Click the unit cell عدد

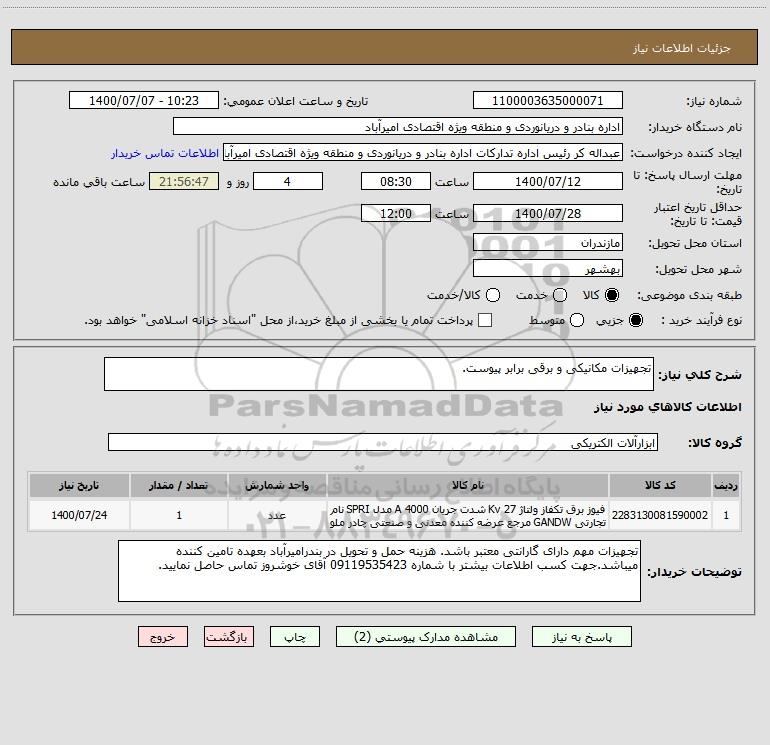[277, 515]
